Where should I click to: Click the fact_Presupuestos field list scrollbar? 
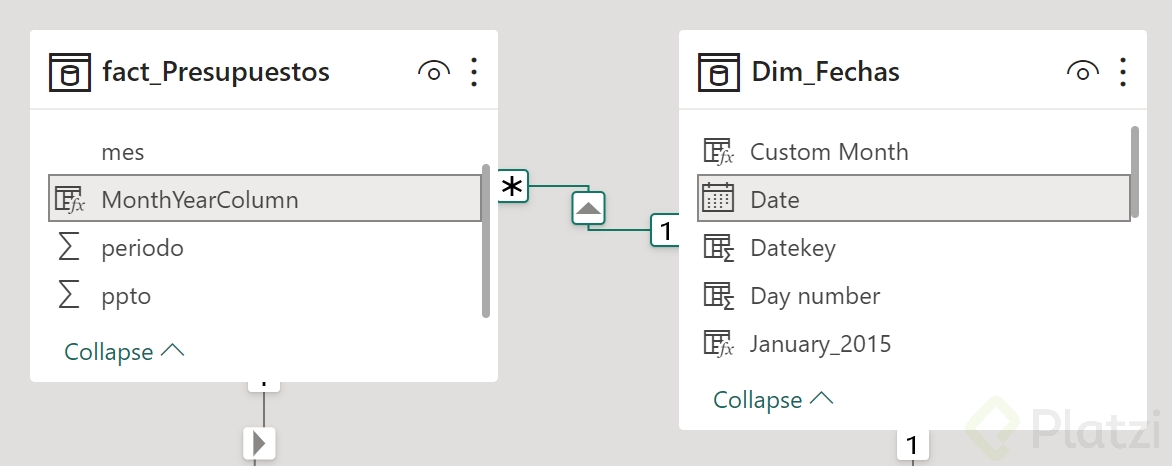(486, 241)
